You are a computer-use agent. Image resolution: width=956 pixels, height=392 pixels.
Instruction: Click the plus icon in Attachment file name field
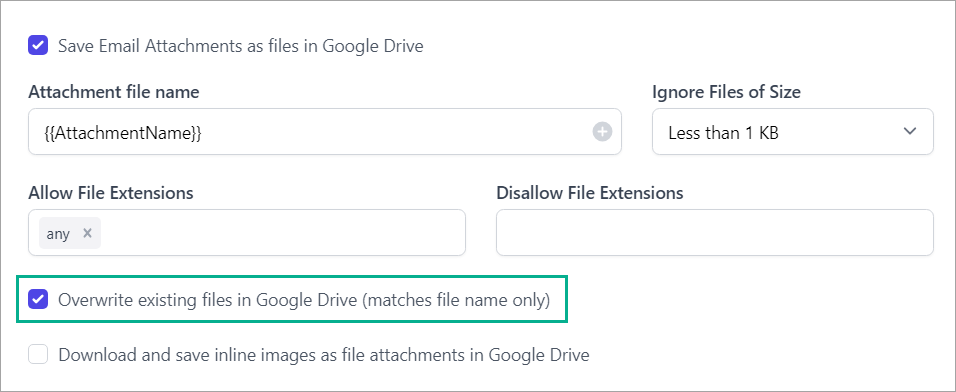[602, 132]
